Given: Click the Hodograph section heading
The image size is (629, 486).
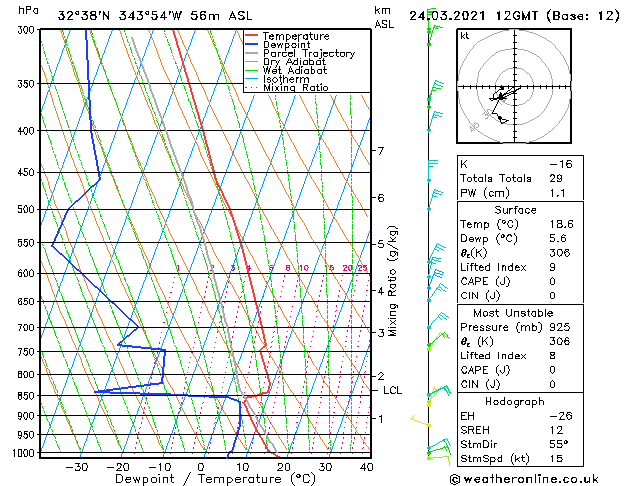Looking at the screenshot, I should (515, 402).
